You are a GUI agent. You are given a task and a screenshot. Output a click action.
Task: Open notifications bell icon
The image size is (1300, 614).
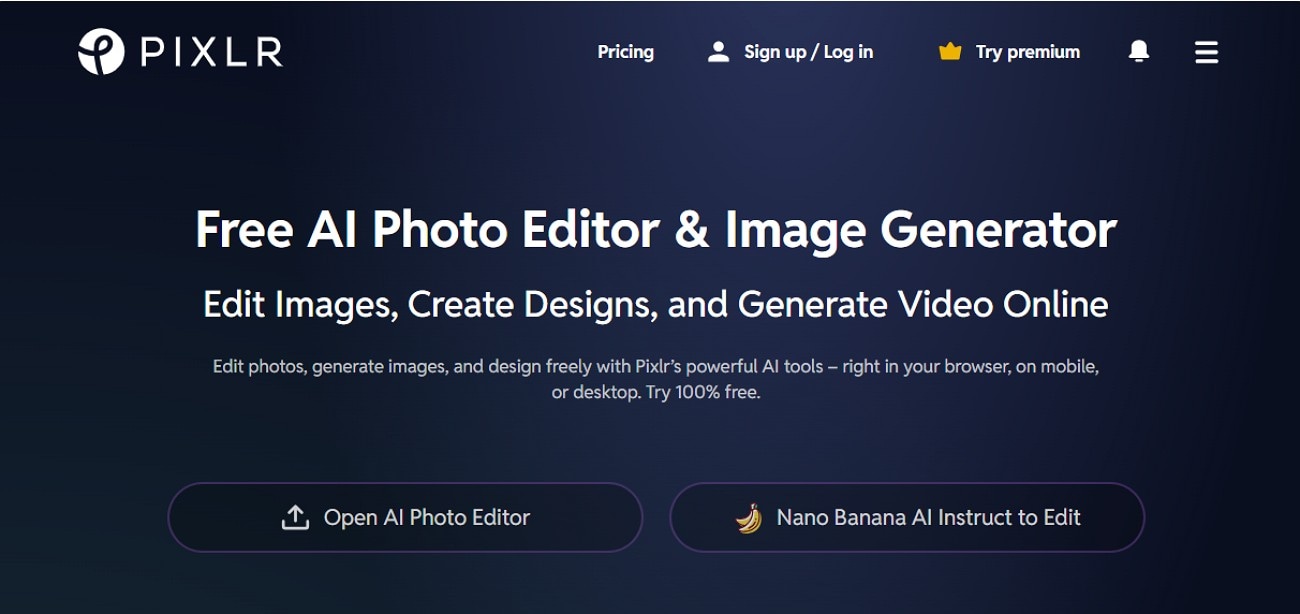(x=1138, y=51)
